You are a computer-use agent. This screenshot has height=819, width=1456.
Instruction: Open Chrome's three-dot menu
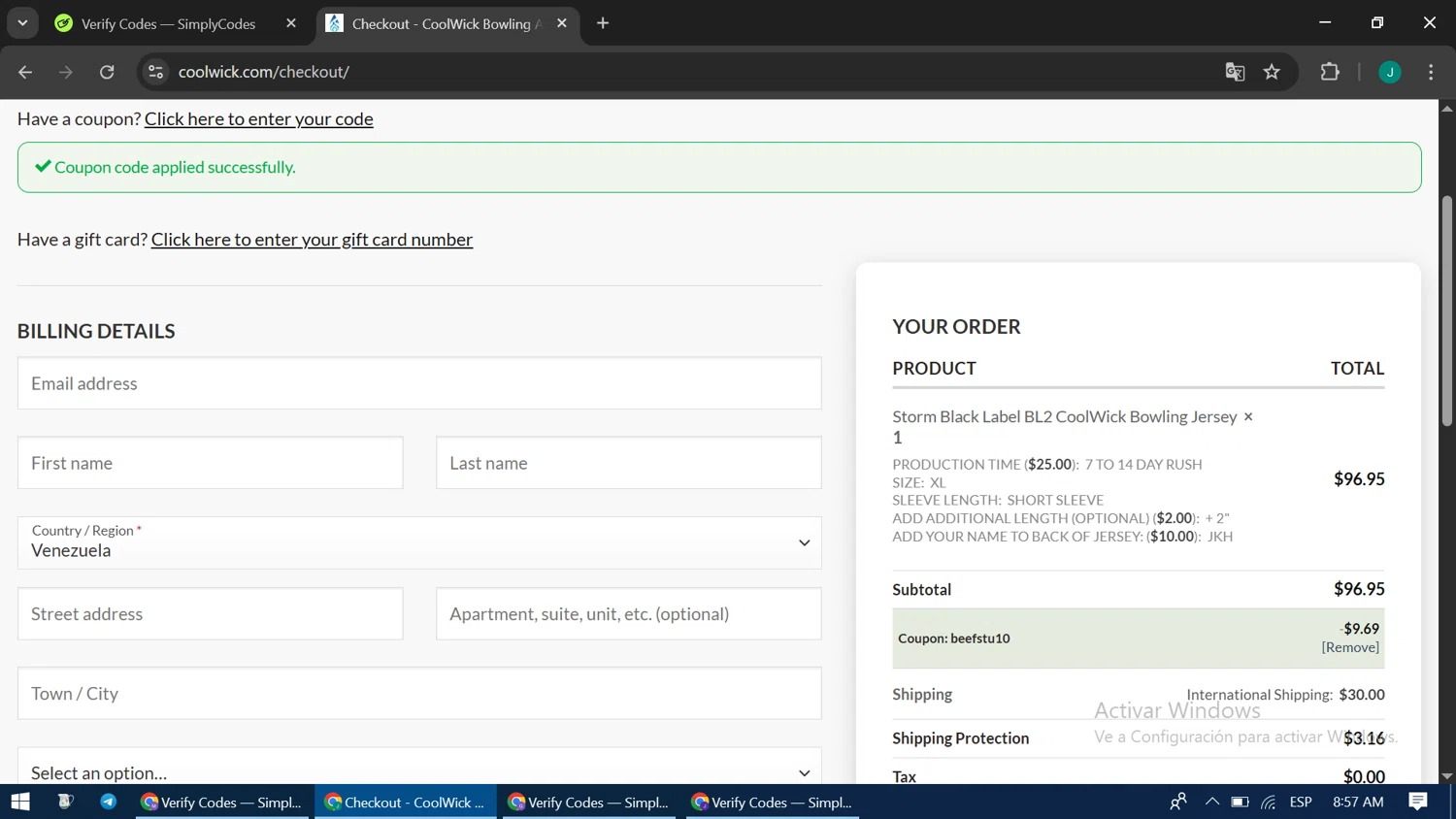pyautogui.click(x=1431, y=72)
